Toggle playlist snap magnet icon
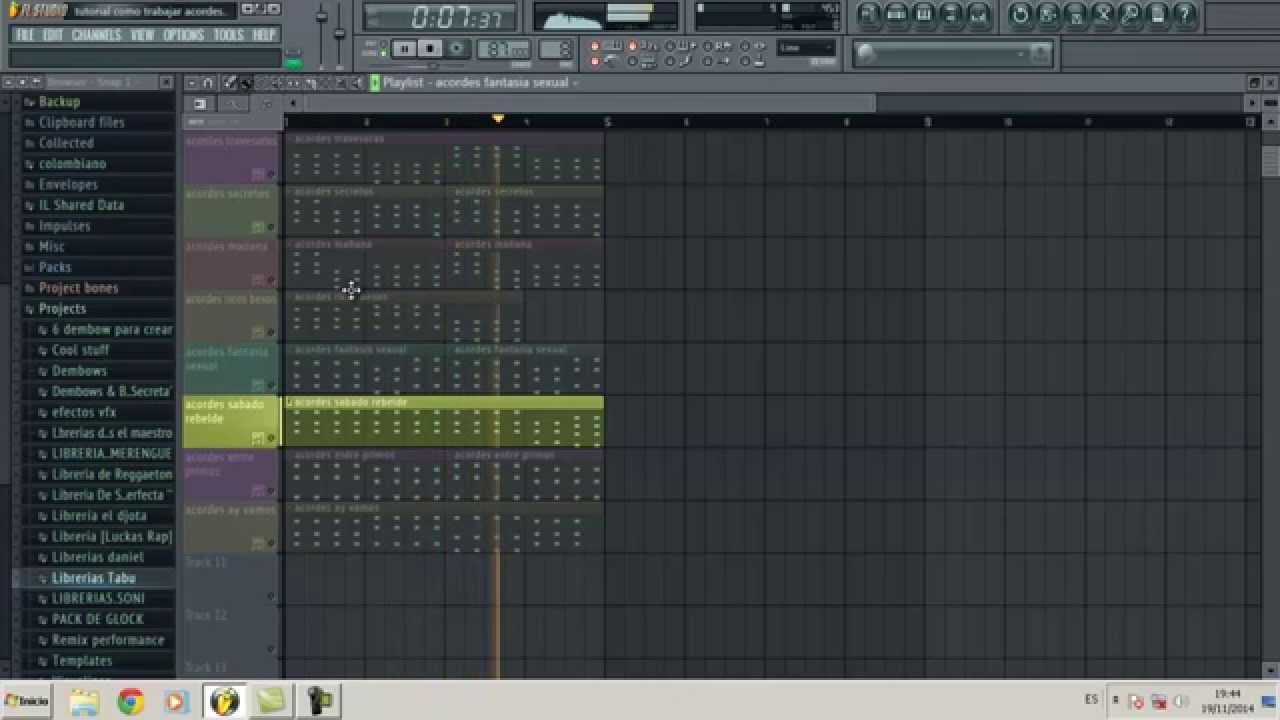This screenshot has height=720, width=1280. coord(208,83)
